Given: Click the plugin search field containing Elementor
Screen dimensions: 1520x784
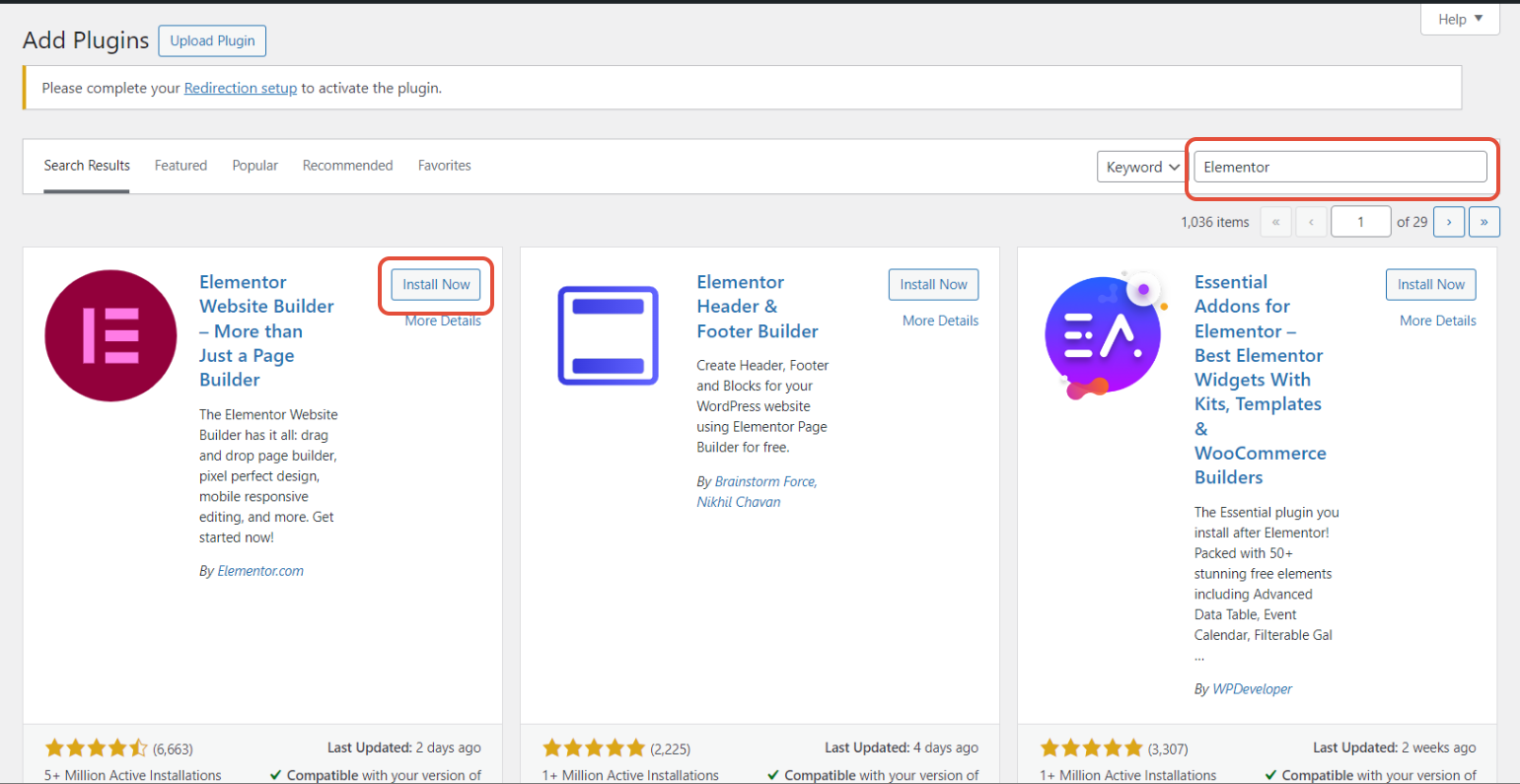Looking at the screenshot, I should pyautogui.click(x=1339, y=167).
